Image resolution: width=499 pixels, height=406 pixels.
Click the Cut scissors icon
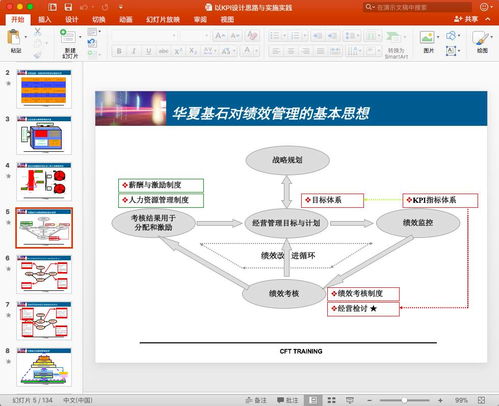(x=38, y=32)
